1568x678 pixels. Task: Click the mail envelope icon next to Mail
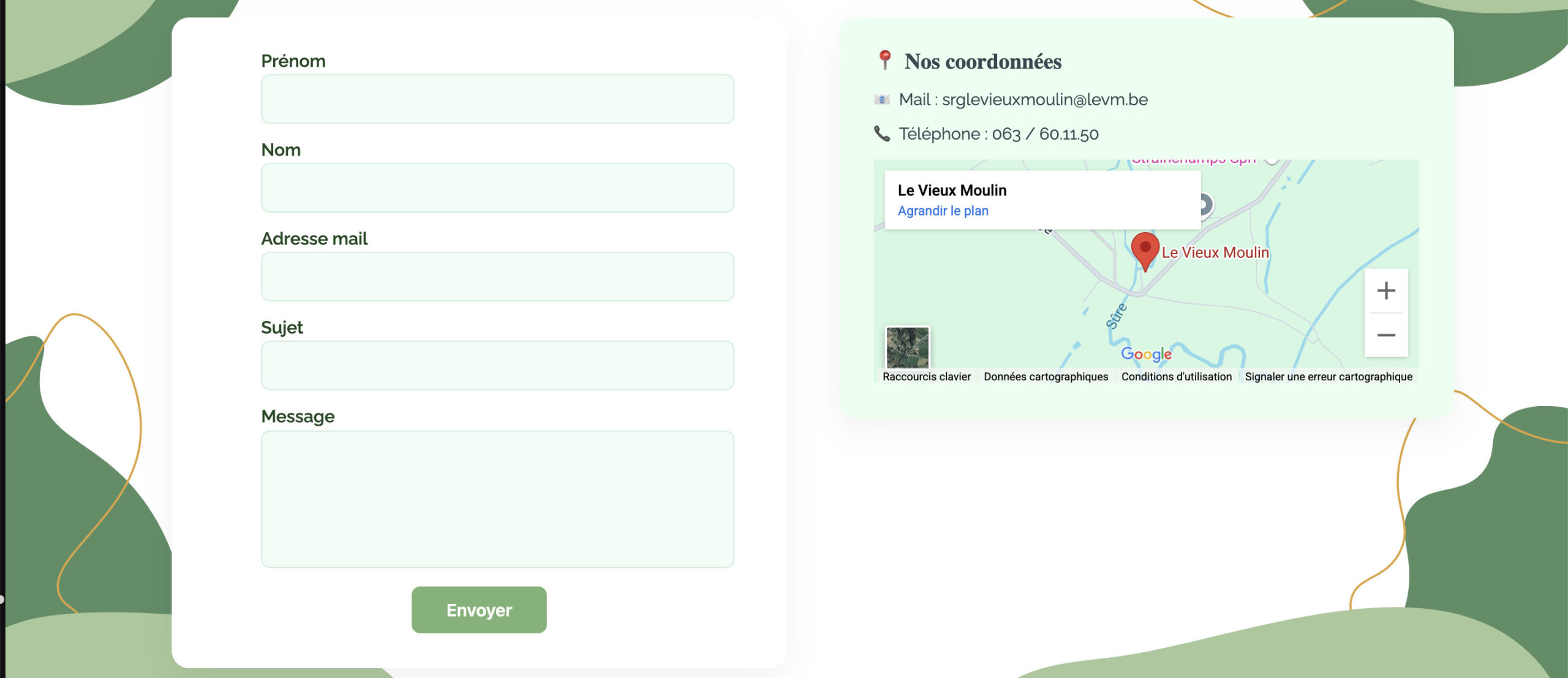[x=881, y=99]
